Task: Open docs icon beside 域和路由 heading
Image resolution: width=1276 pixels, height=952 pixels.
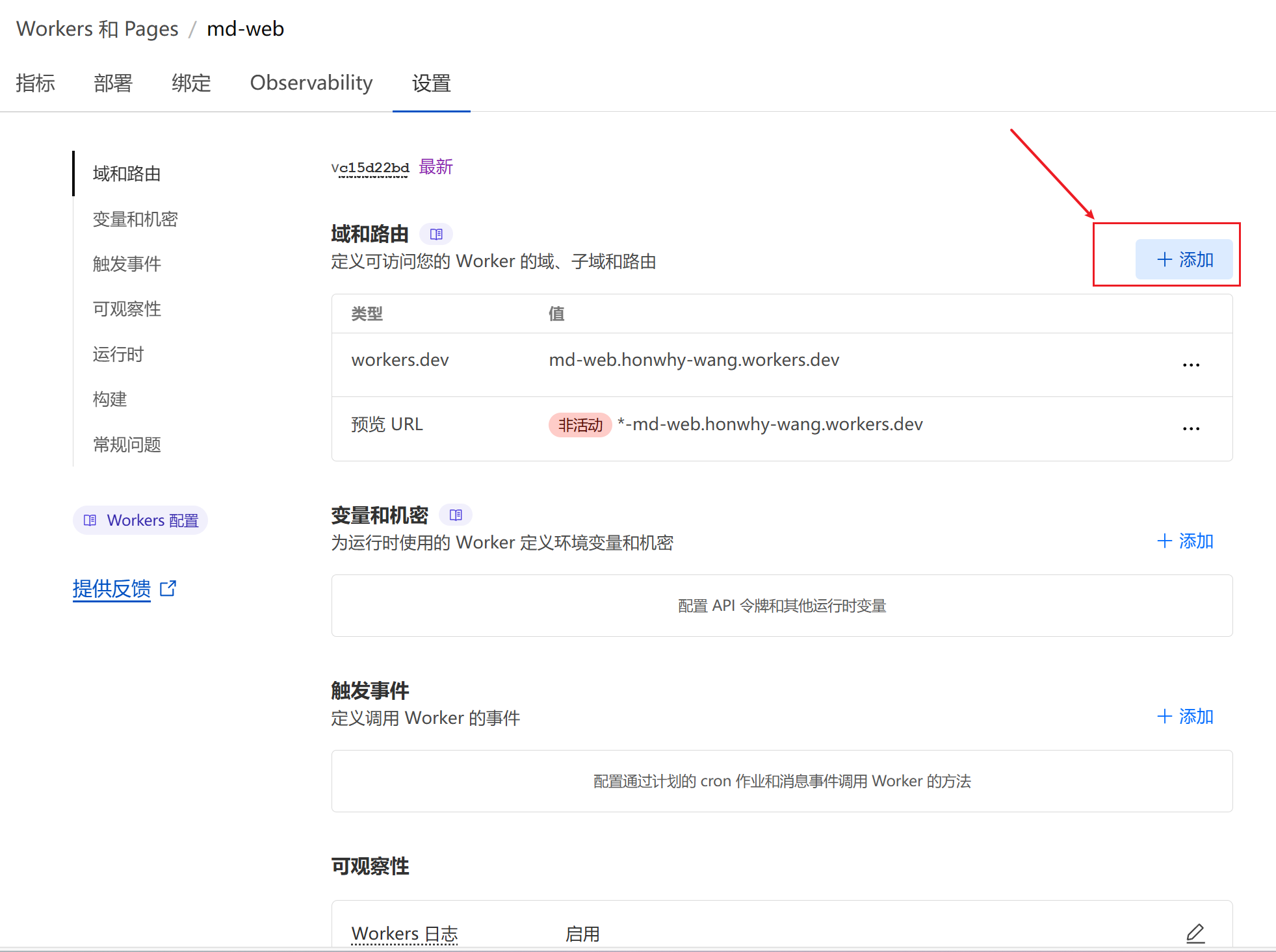Action: click(436, 234)
